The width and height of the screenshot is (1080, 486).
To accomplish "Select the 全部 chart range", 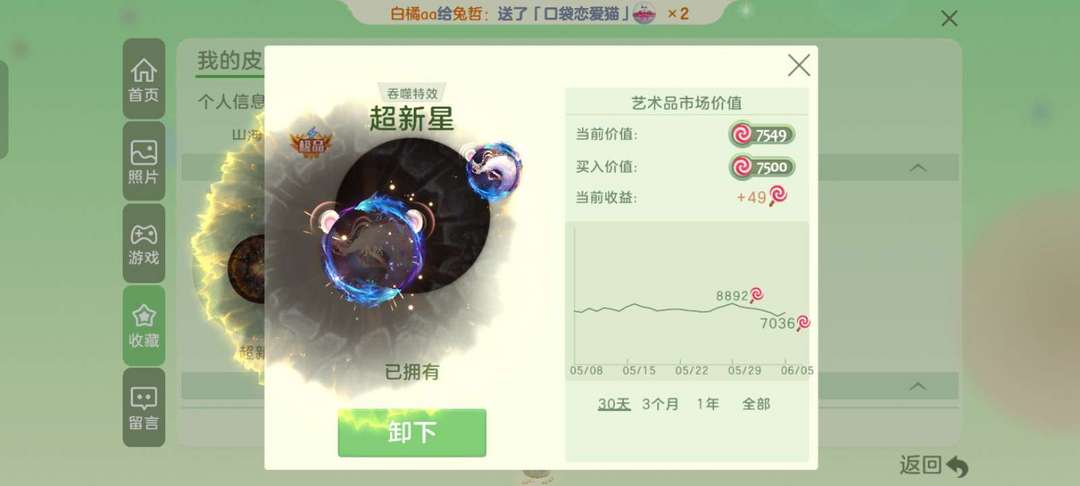I will (756, 404).
